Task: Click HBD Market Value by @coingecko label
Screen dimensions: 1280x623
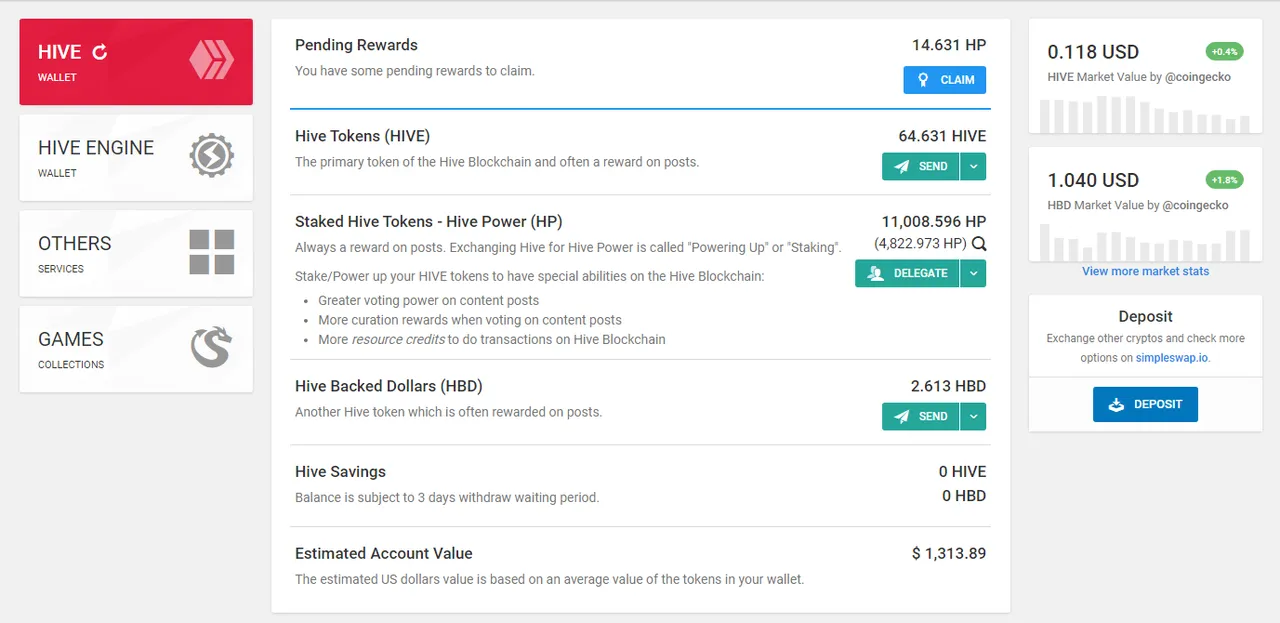Action: (1138, 205)
